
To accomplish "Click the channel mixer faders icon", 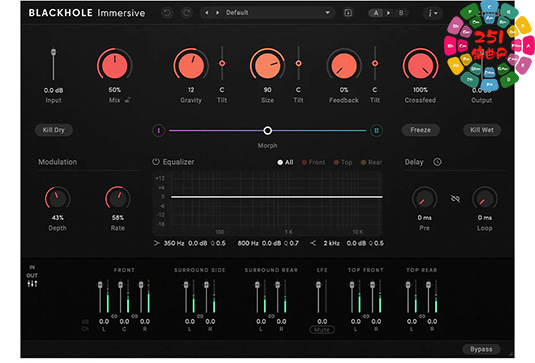I will 32,284.
